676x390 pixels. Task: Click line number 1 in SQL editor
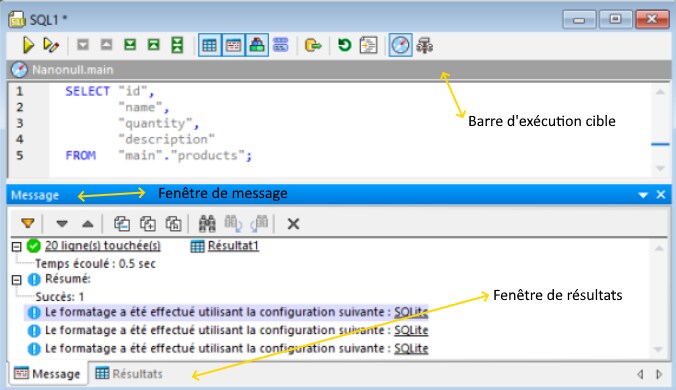pyautogui.click(x=19, y=91)
